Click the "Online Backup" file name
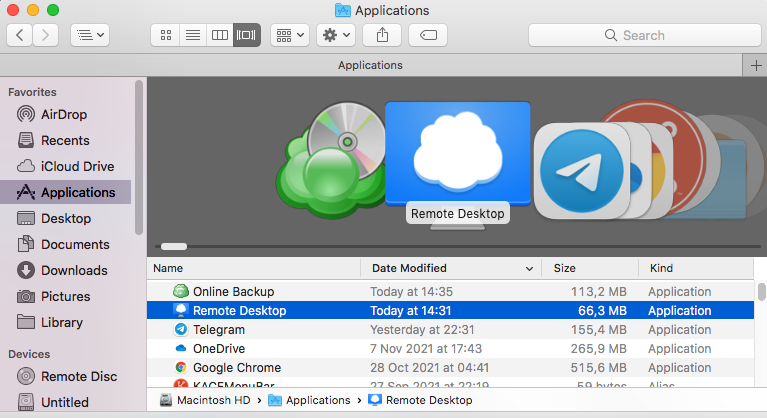Image resolution: width=767 pixels, height=418 pixels. tap(233, 291)
